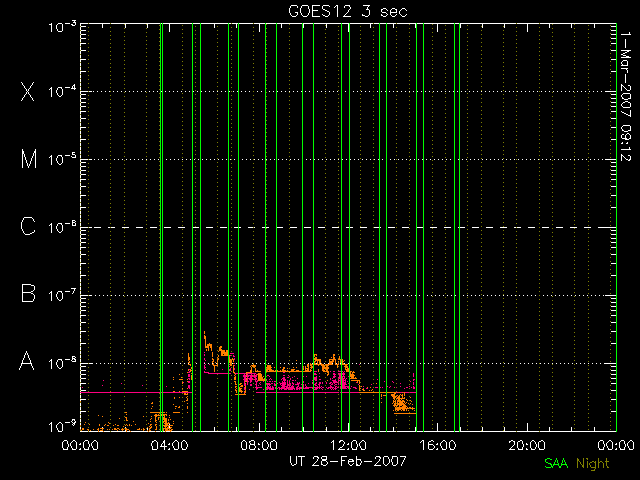Screen dimensions: 640x480
Task: Select the B flare class label
Action: click(28, 293)
